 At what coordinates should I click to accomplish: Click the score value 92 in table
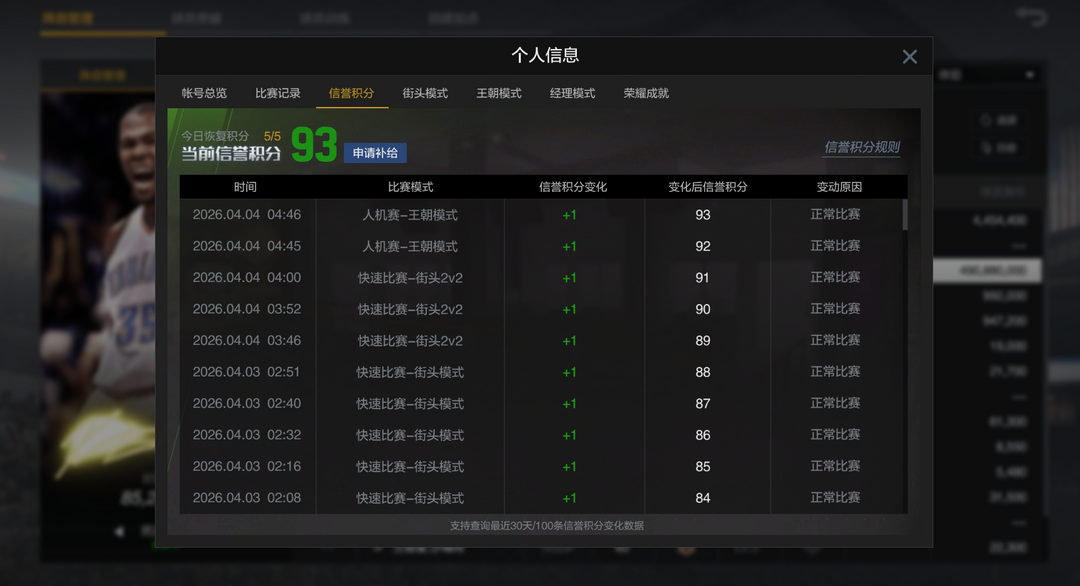(x=703, y=247)
